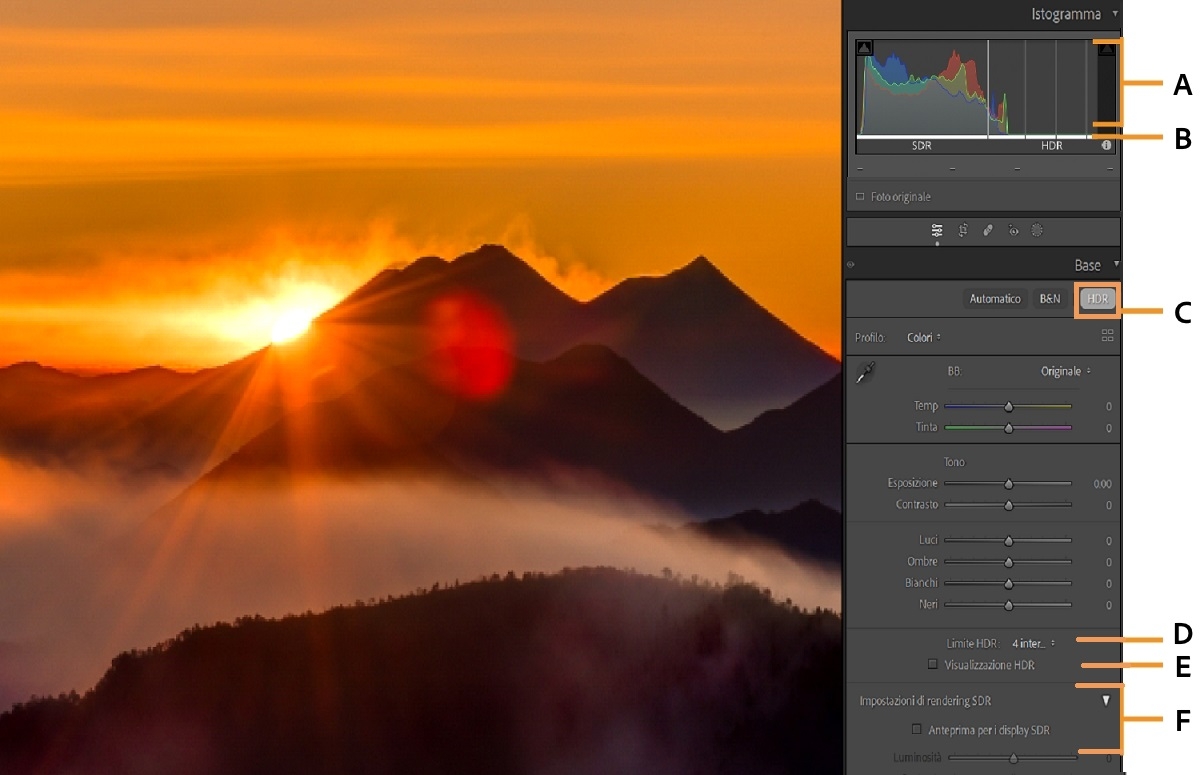Open the profile browser grid icon
Image resolution: width=1200 pixels, height=775 pixels.
(x=1107, y=336)
